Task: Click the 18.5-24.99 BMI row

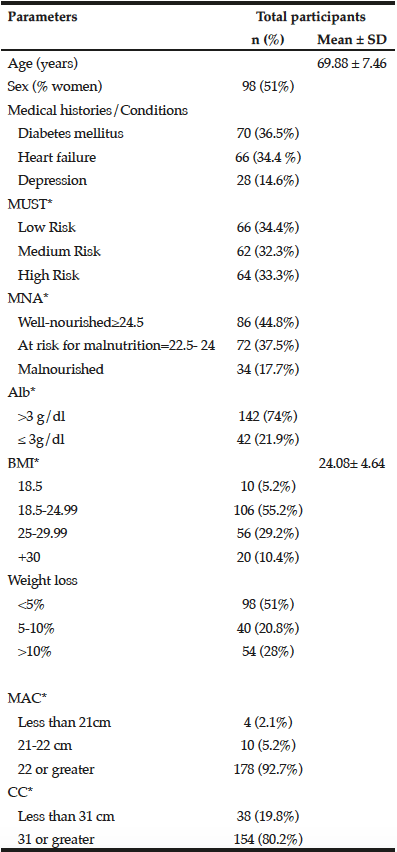Action: point(198,510)
